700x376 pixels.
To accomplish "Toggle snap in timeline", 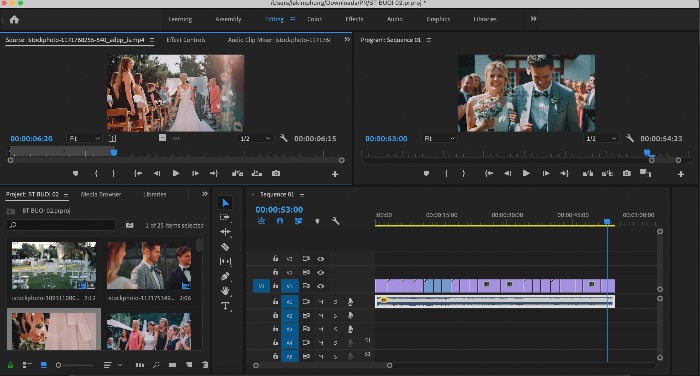I will 280,221.
